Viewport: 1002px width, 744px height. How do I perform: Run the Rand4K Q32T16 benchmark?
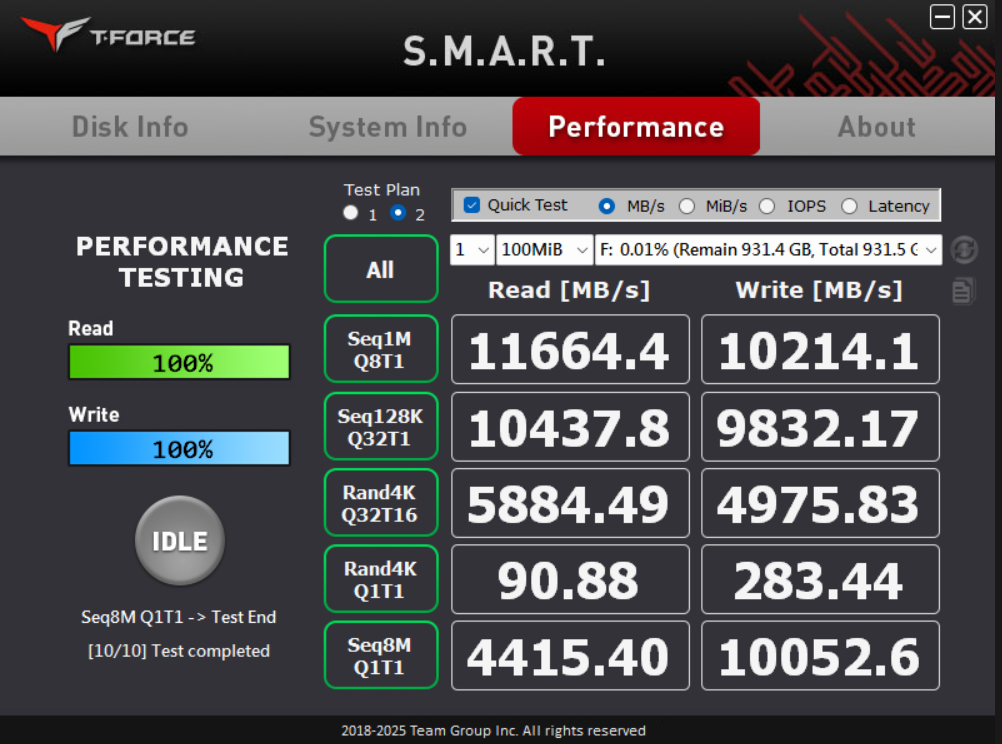[380, 502]
